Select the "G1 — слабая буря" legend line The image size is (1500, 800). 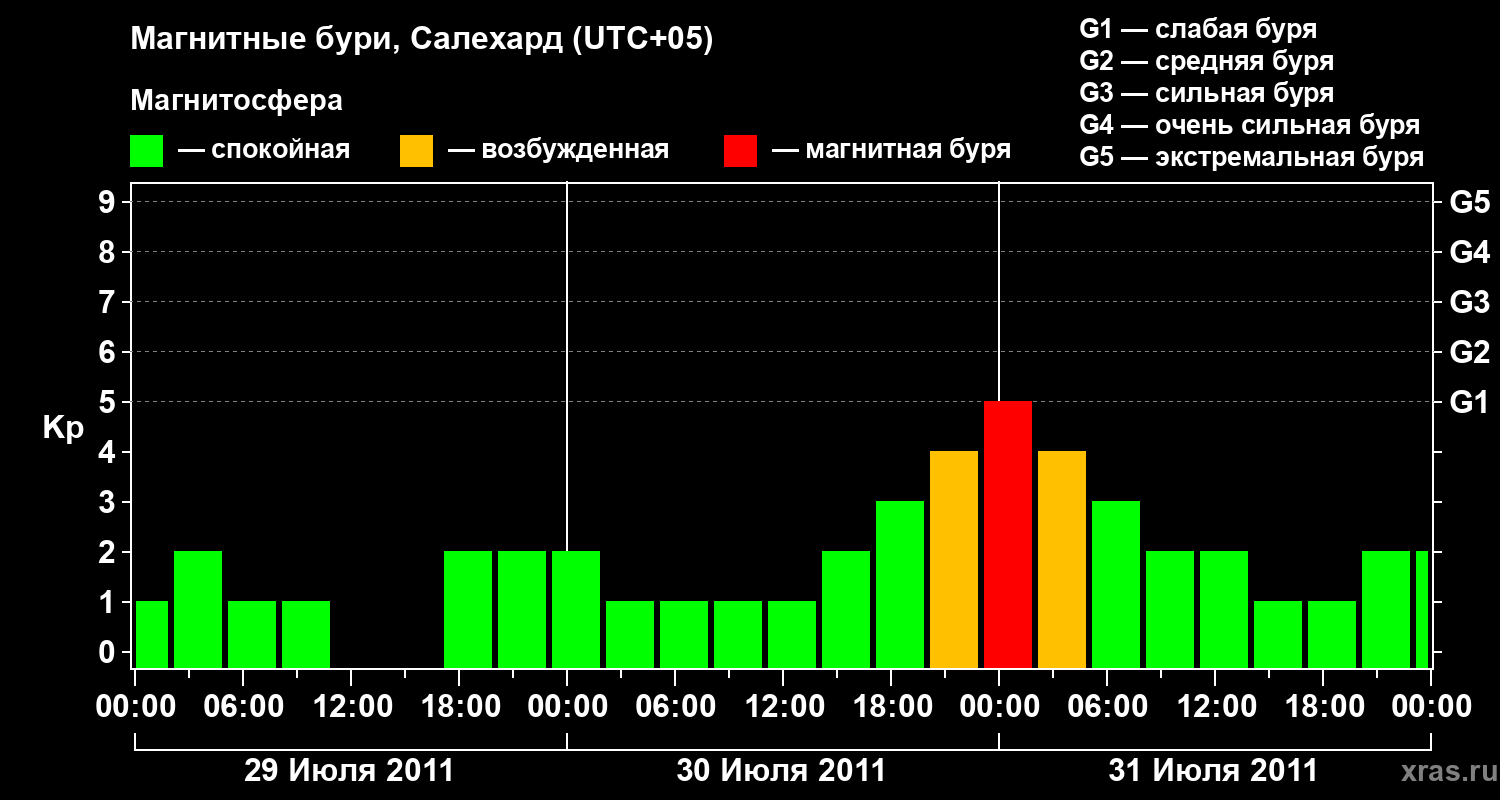1198,29
